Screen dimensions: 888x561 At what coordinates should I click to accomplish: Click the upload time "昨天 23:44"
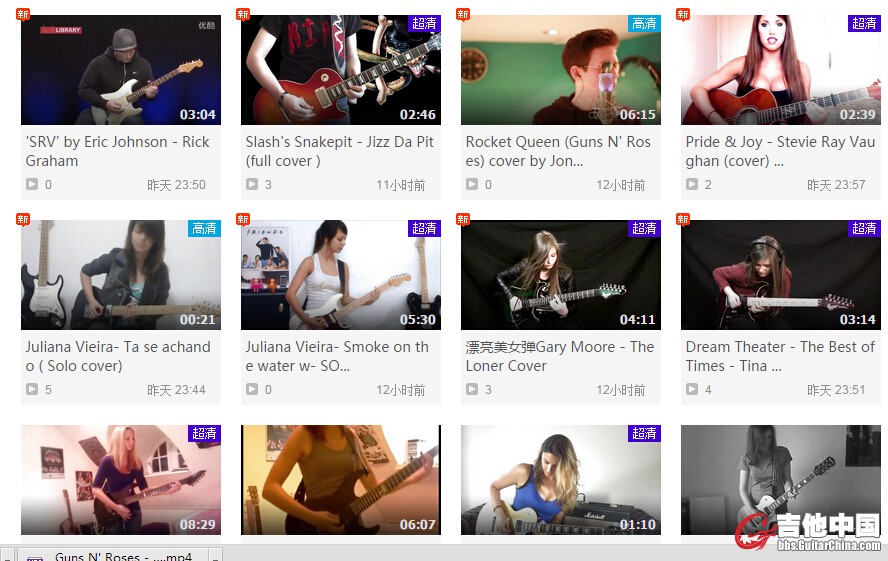pyautogui.click(x=176, y=389)
